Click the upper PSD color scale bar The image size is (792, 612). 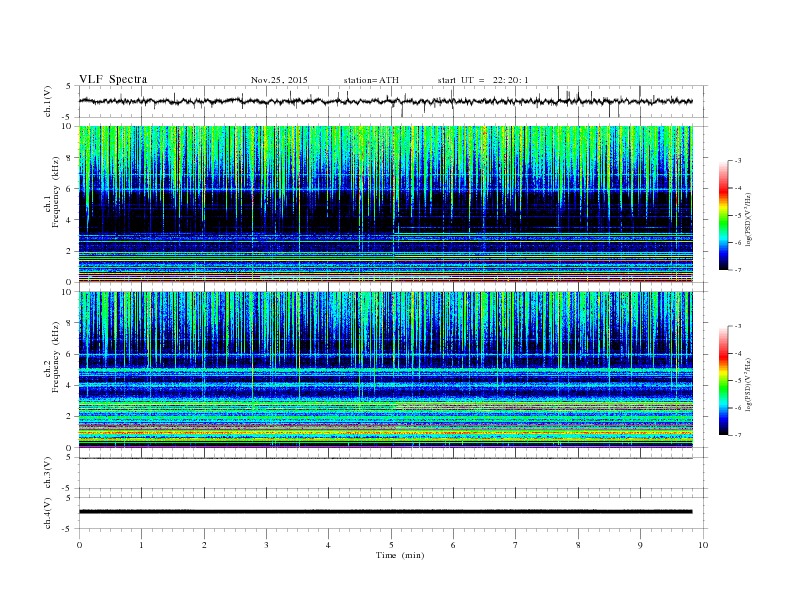(723, 216)
